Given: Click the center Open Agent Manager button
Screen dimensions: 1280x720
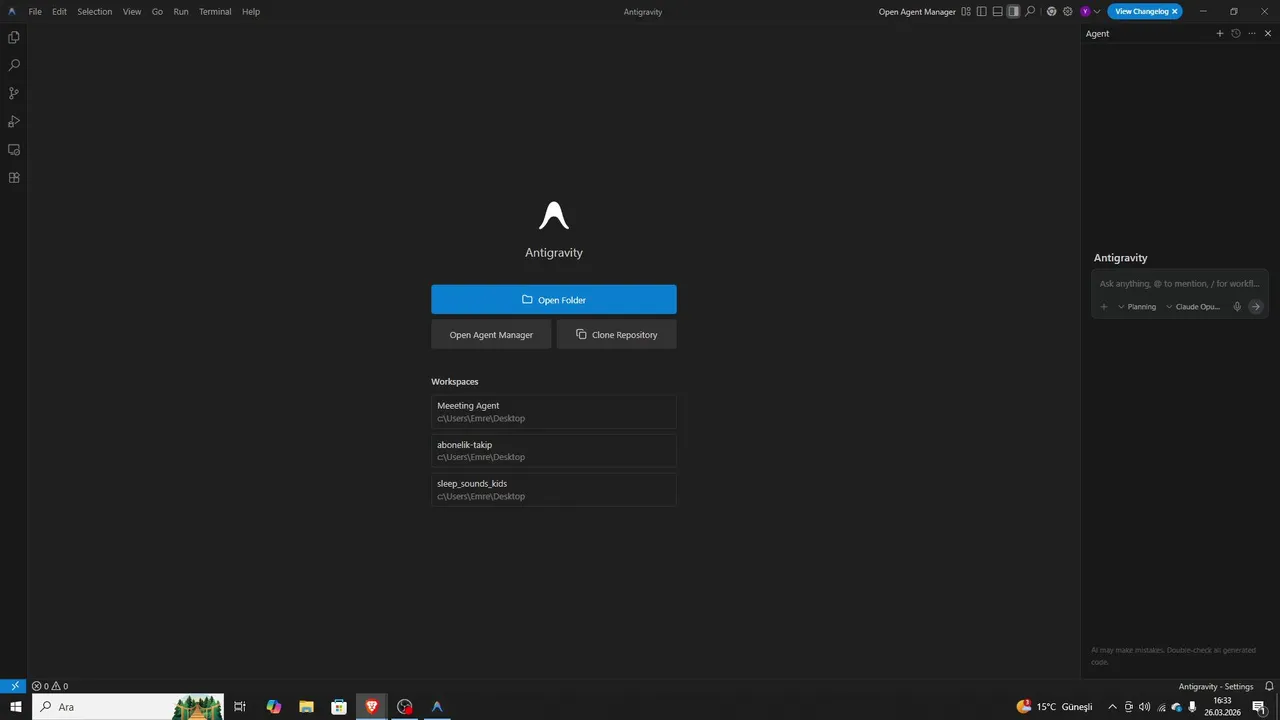Looking at the screenshot, I should tap(491, 335).
